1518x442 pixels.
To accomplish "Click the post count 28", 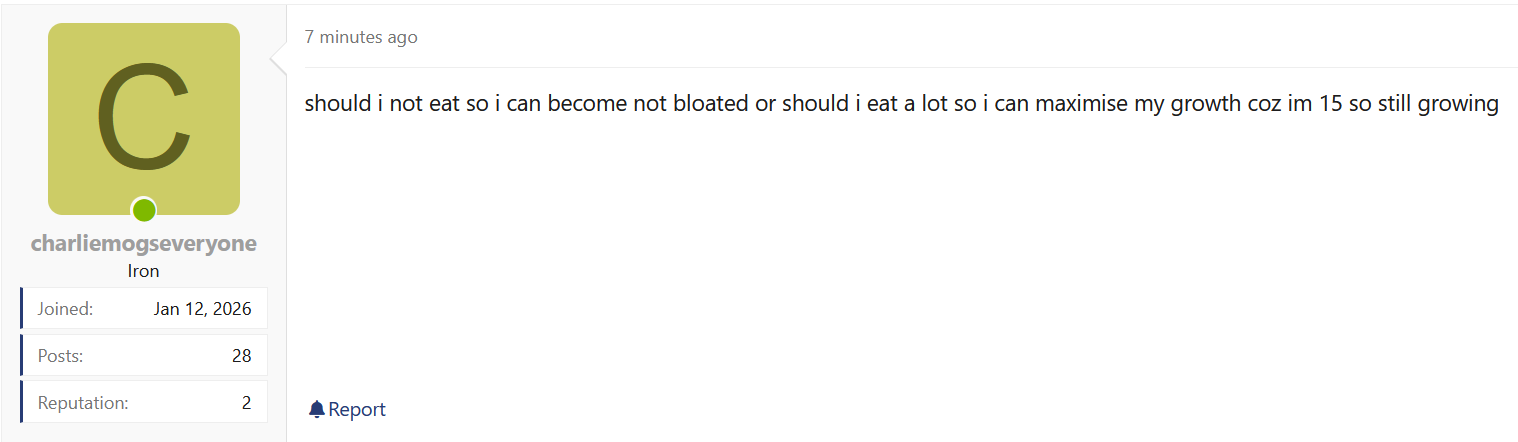I will [x=241, y=356].
